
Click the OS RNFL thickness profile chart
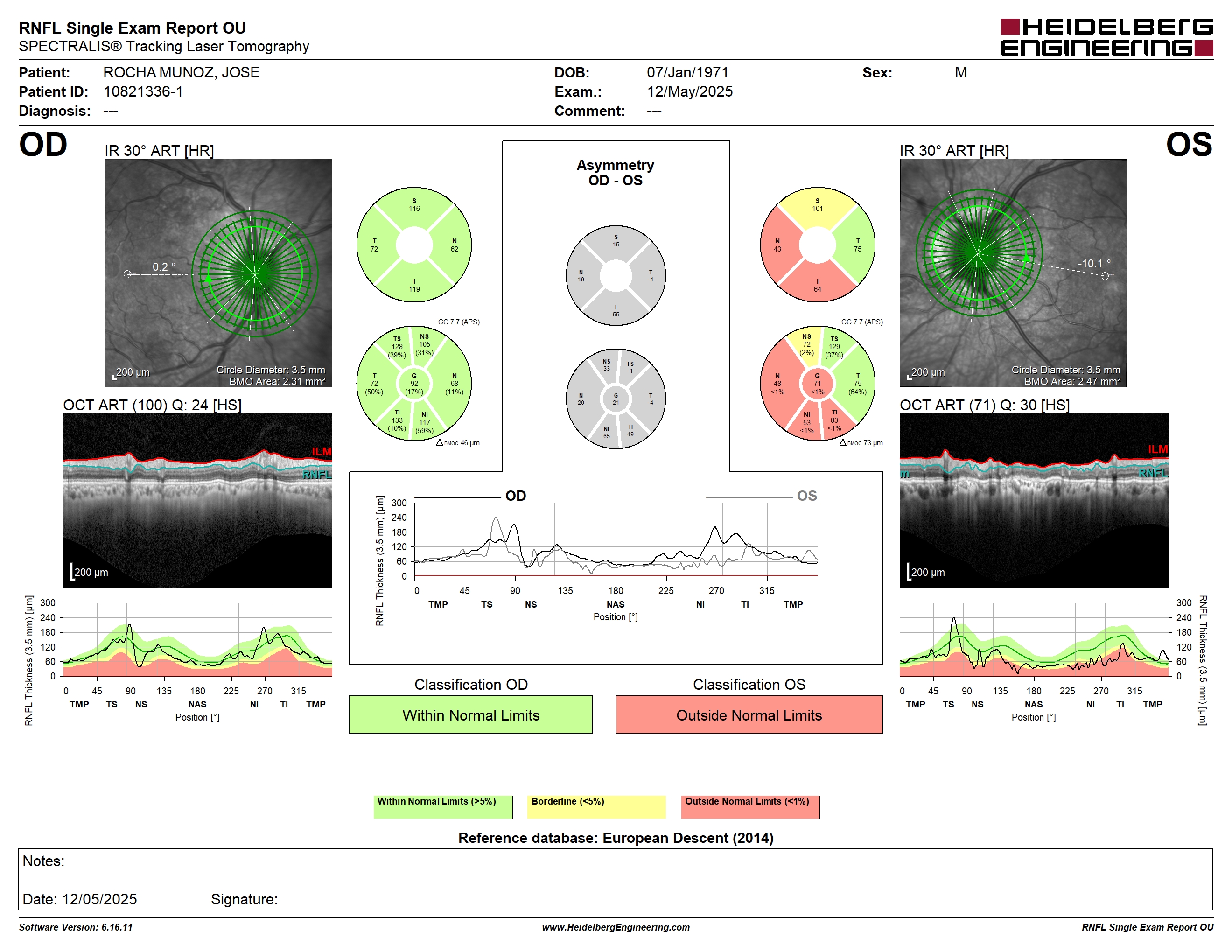pyautogui.click(x=1034, y=639)
